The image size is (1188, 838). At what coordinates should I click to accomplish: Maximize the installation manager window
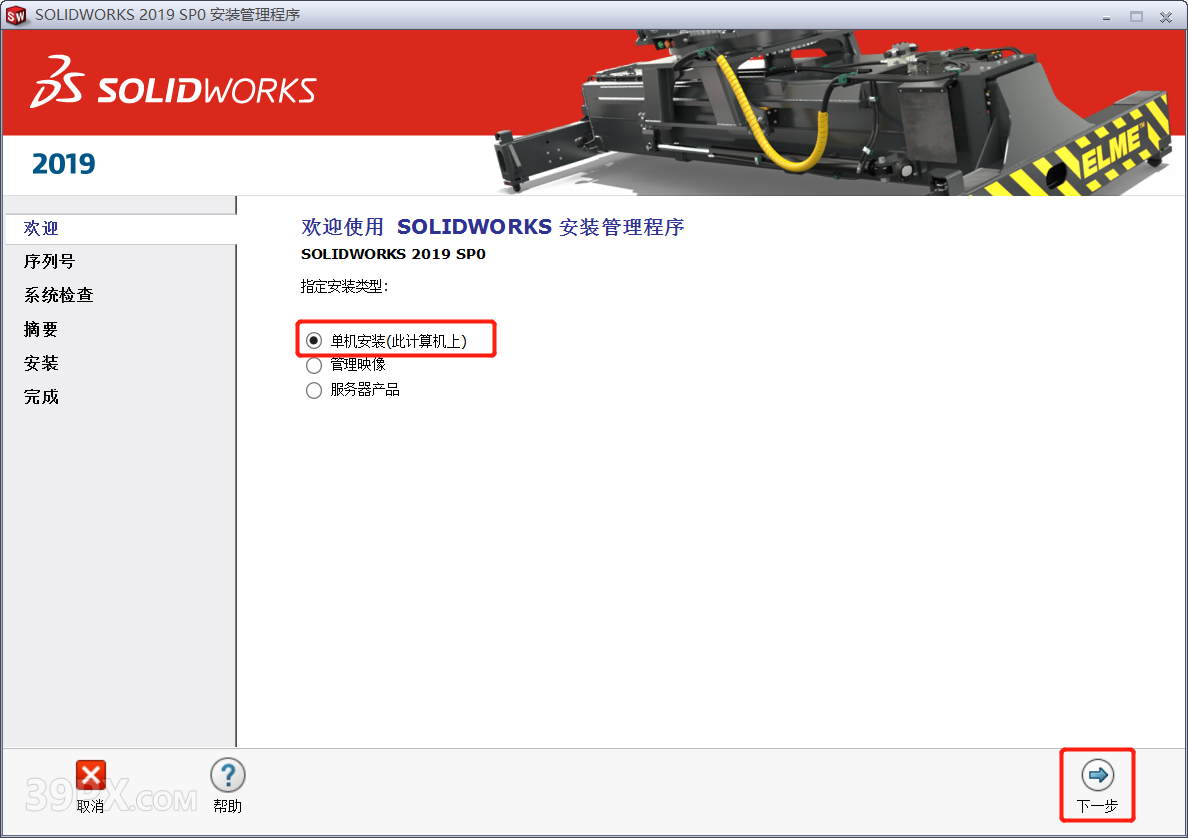1136,16
